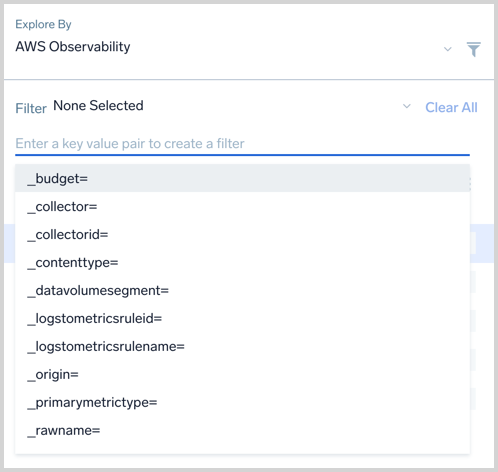Click the Clear All link
Viewport: 498px width, 472px height.
tap(451, 107)
